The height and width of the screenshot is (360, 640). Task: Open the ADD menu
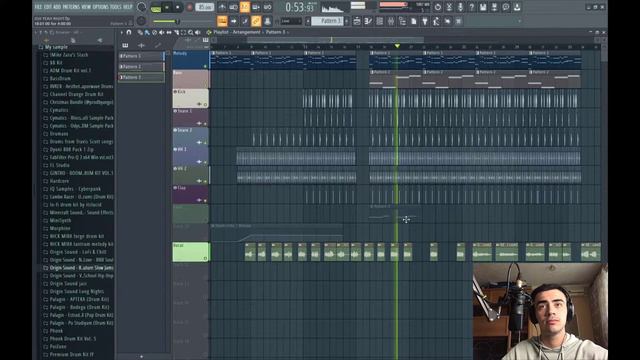pos(57,7)
